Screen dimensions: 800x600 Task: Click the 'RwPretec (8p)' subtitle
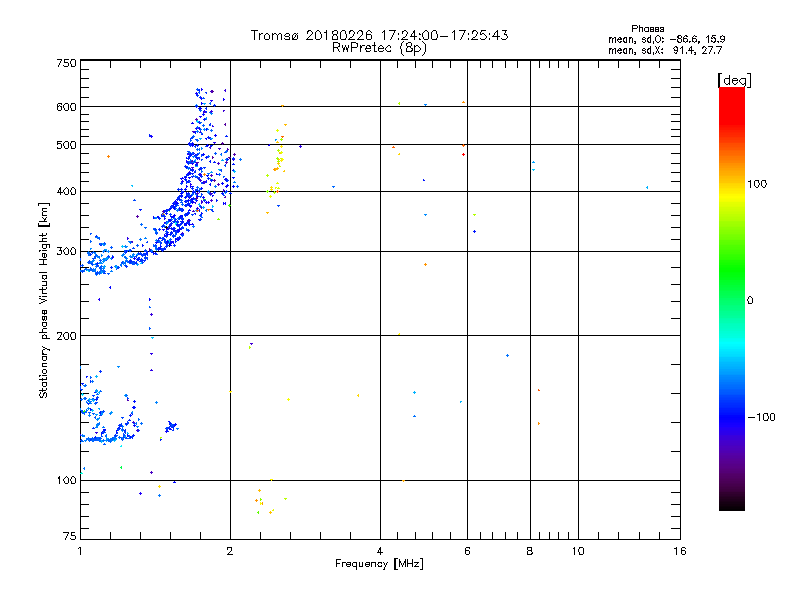380,48
